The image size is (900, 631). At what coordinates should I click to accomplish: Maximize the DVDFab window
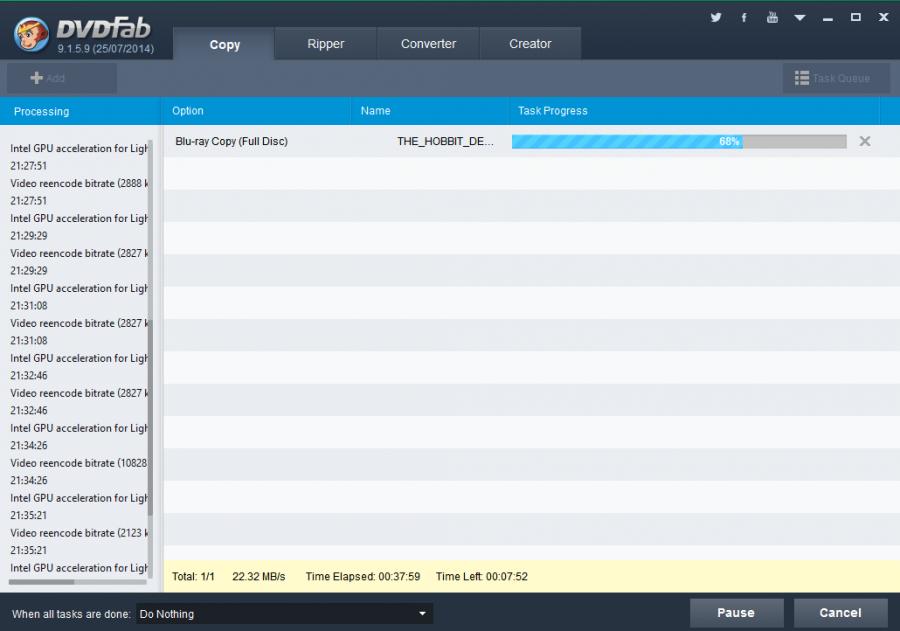855,17
